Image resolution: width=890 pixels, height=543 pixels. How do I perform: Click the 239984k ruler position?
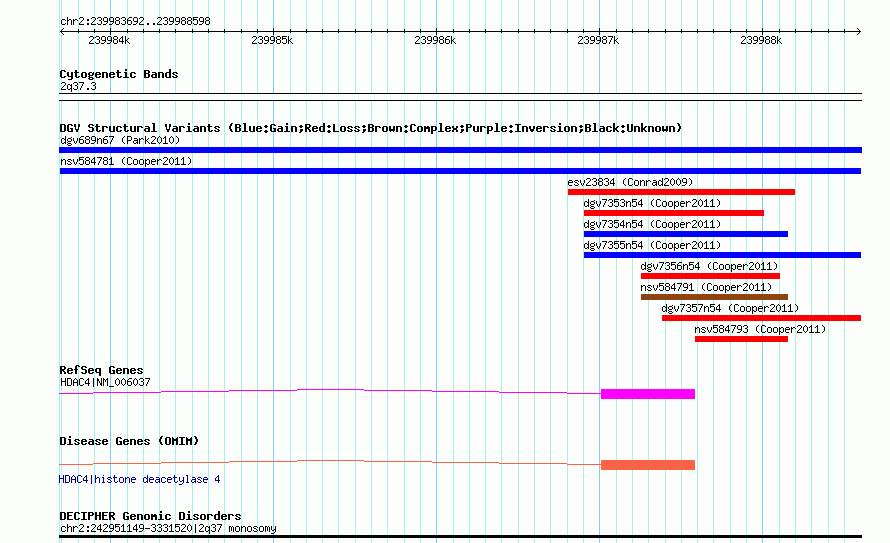[109, 40]
